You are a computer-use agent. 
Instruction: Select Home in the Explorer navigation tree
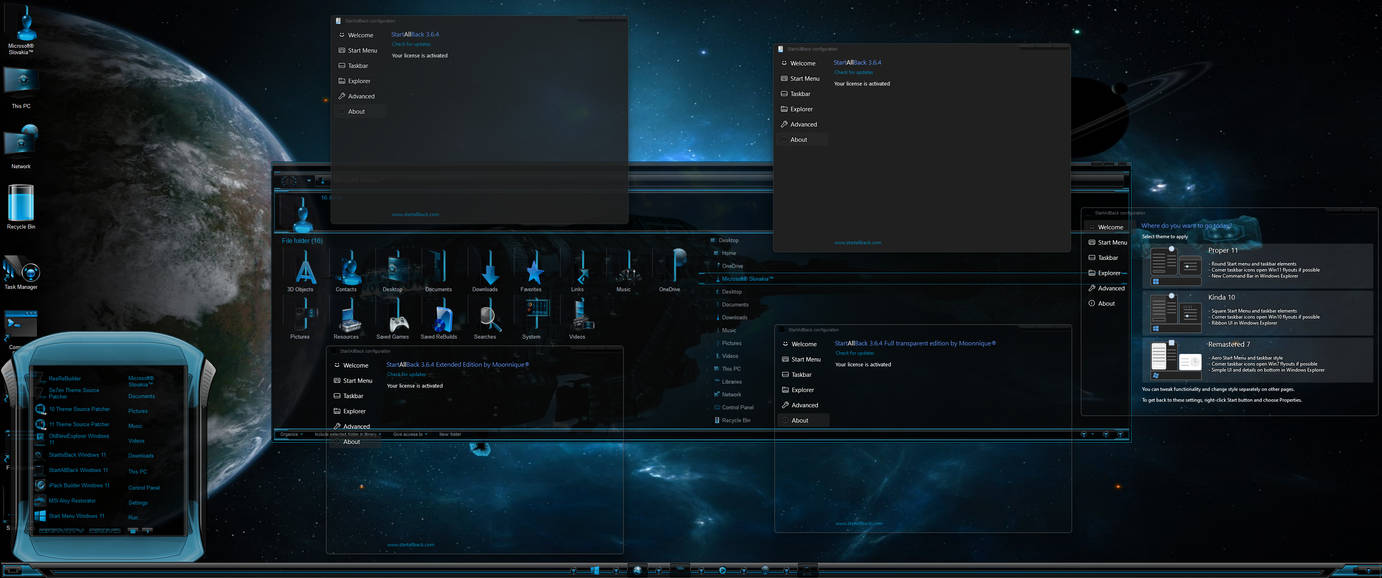coord(726,253)
